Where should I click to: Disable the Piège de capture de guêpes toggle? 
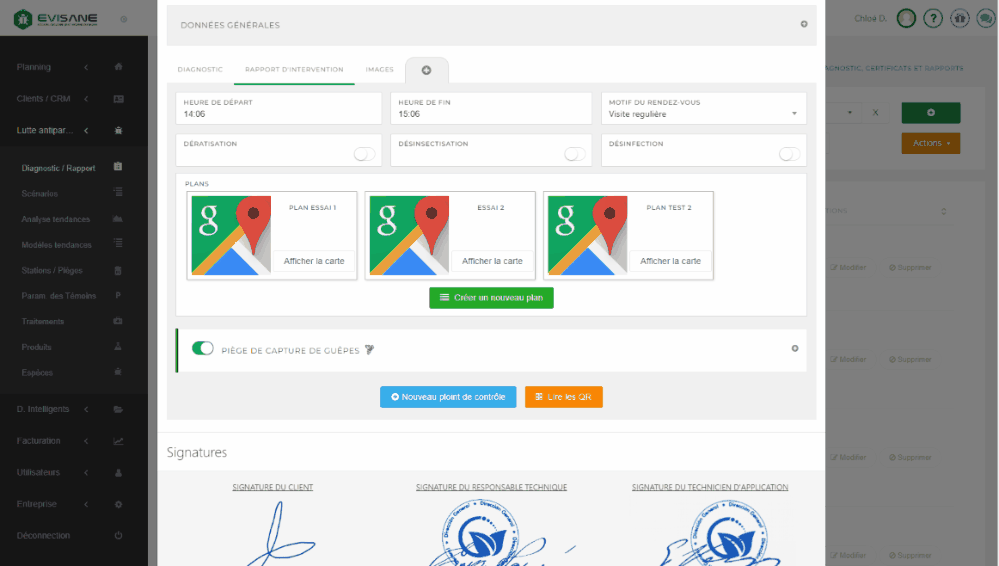point(203,348)
